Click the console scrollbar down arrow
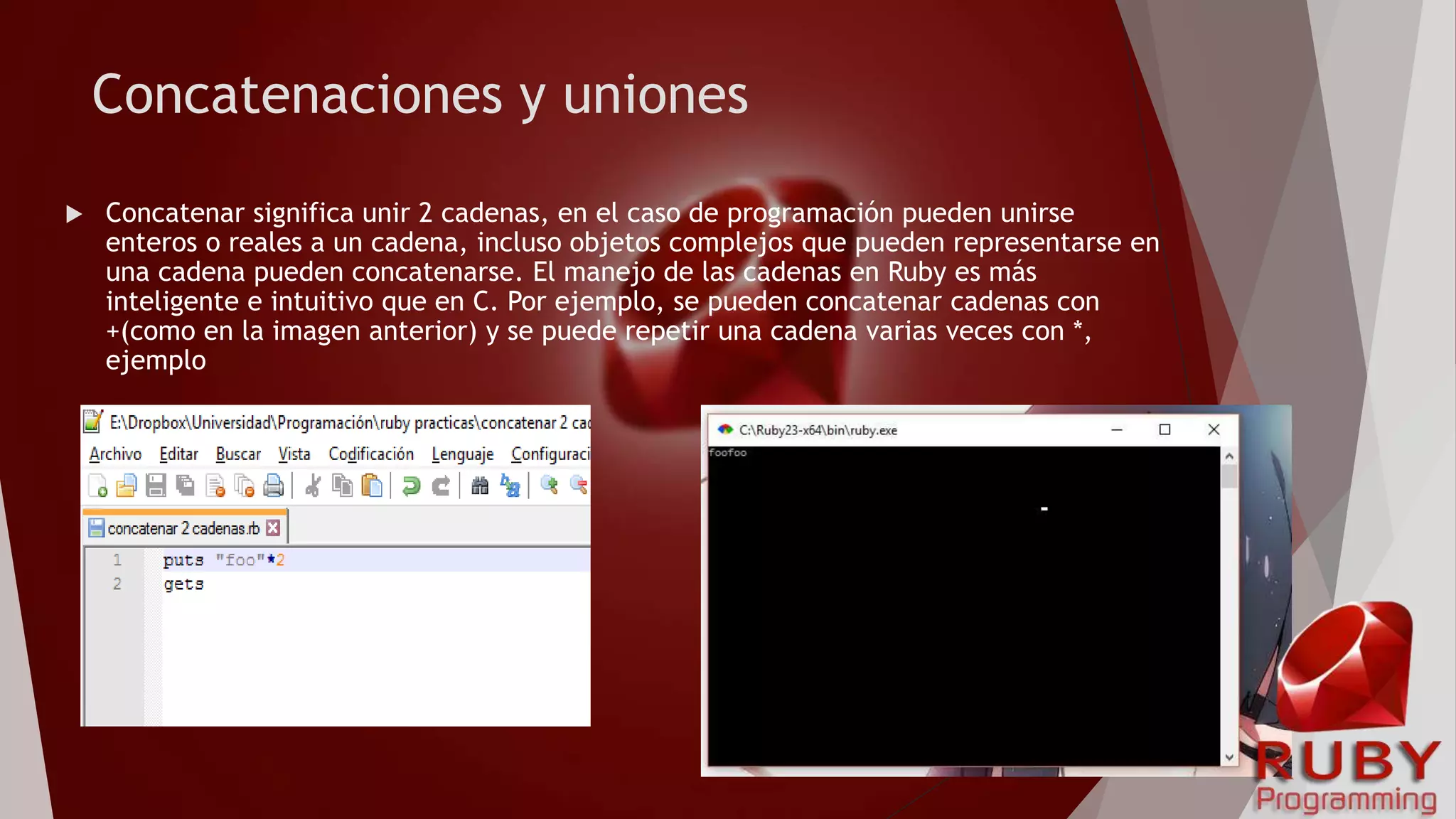The width and height of the screenshot is (1456, 819). point(1229,758)
